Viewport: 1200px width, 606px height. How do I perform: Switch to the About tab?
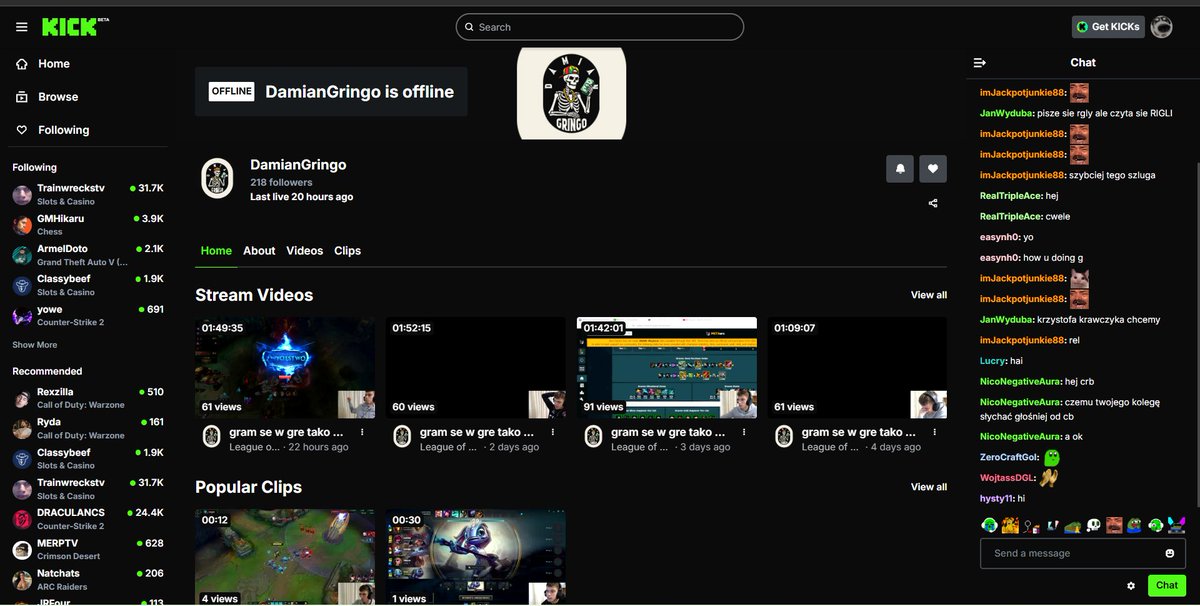pos(259,251)
